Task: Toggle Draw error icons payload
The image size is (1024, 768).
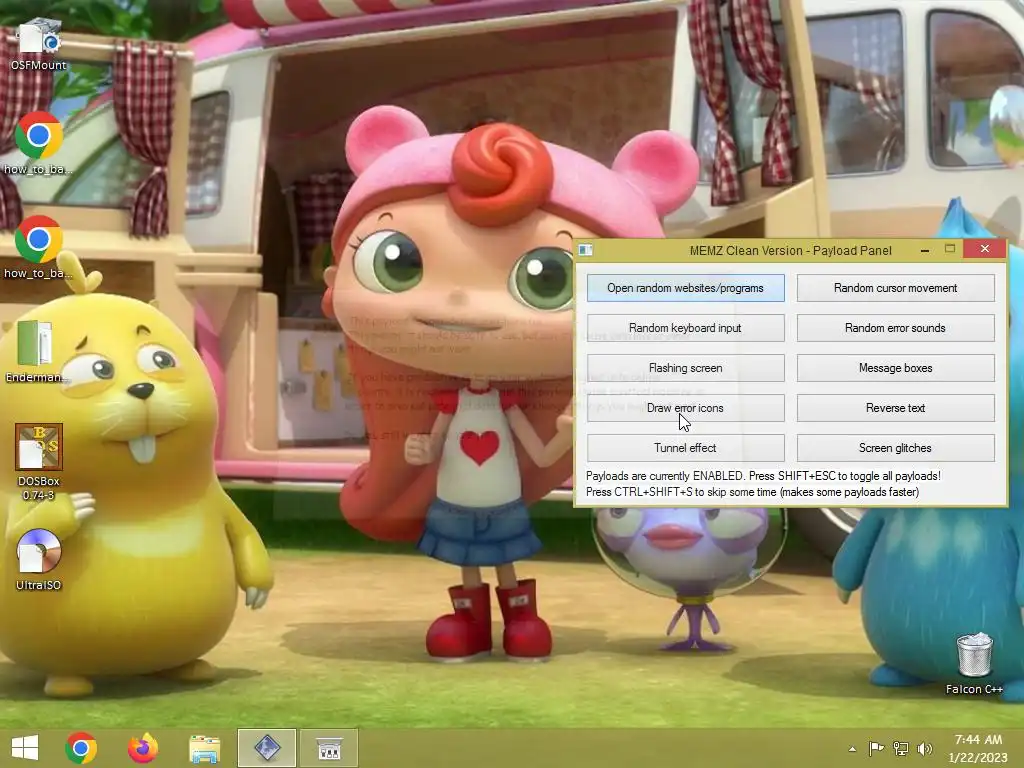Action: [x=685, y=408]
